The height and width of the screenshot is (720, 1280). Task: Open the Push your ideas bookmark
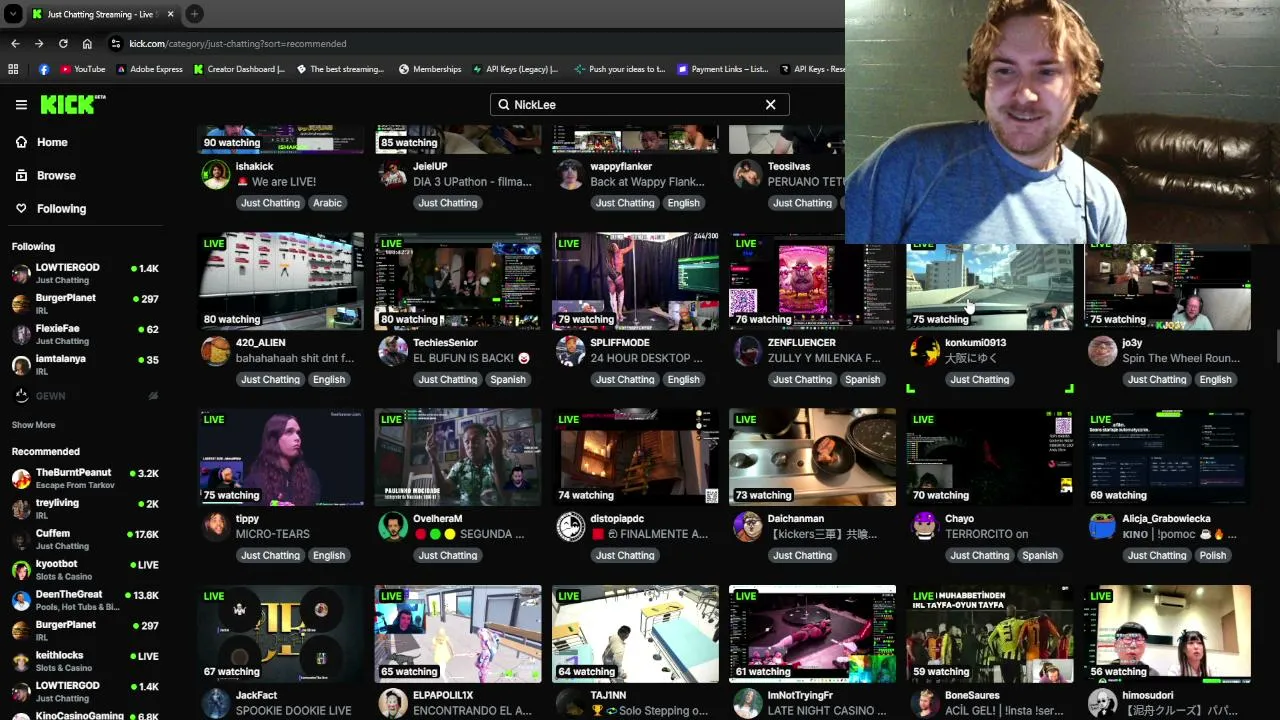pos(619,69)
